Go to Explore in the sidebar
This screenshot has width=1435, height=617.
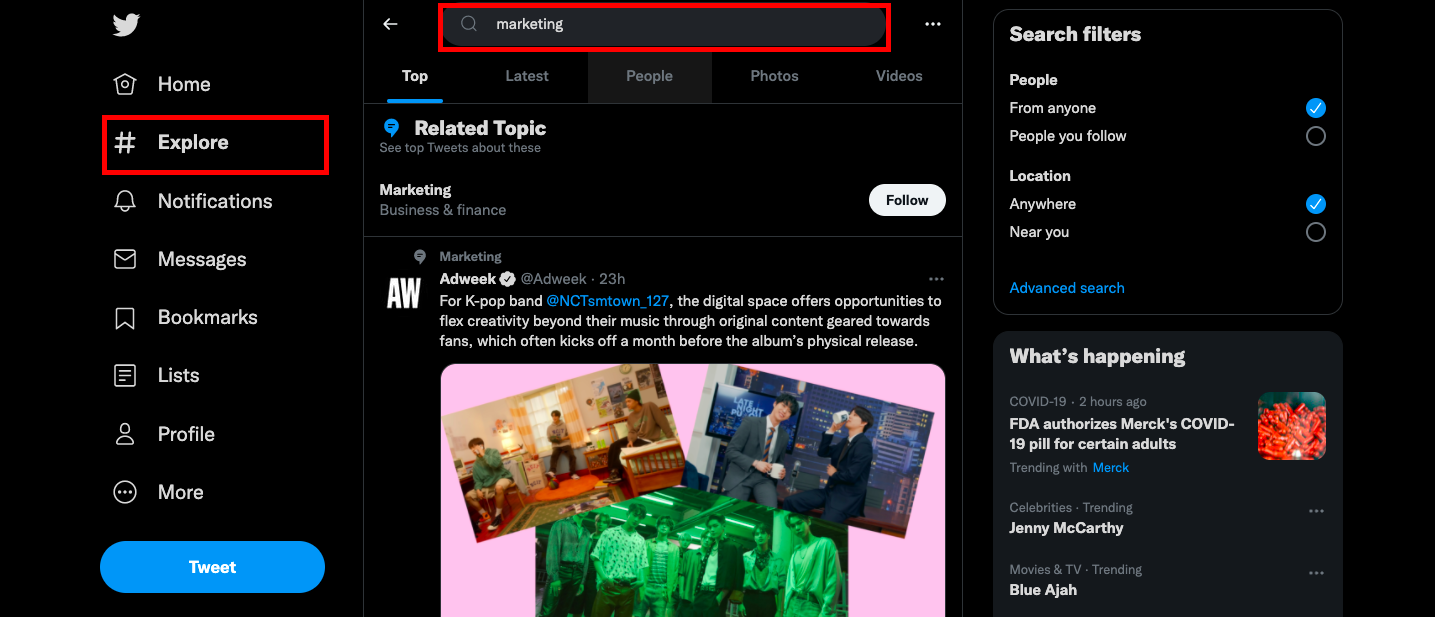pyautogui.click(x=172, y=143)
